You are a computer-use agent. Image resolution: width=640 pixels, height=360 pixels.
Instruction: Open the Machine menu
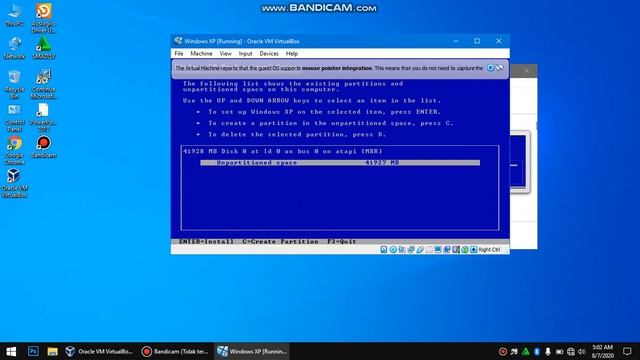coord(201,53)
